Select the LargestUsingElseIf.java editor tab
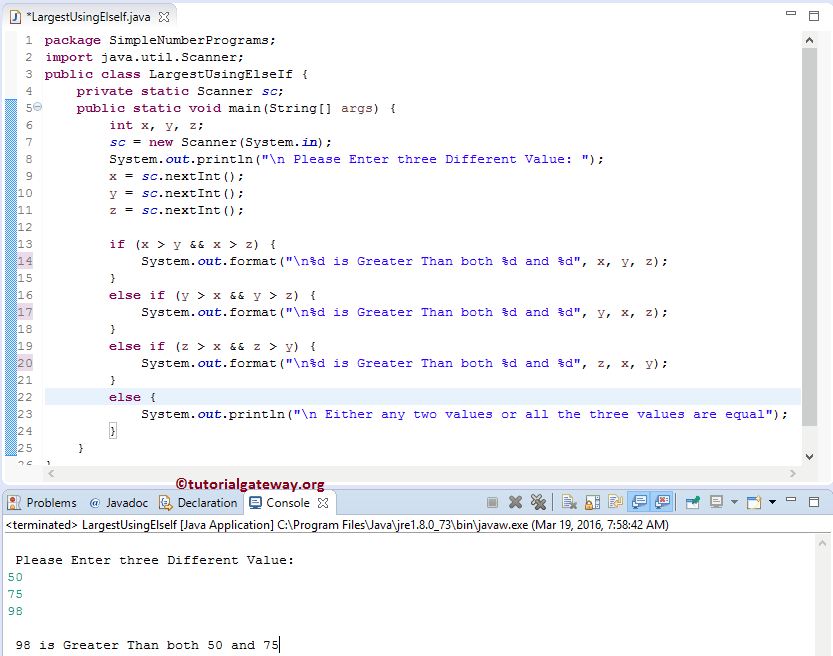 (x=90, y=15)
